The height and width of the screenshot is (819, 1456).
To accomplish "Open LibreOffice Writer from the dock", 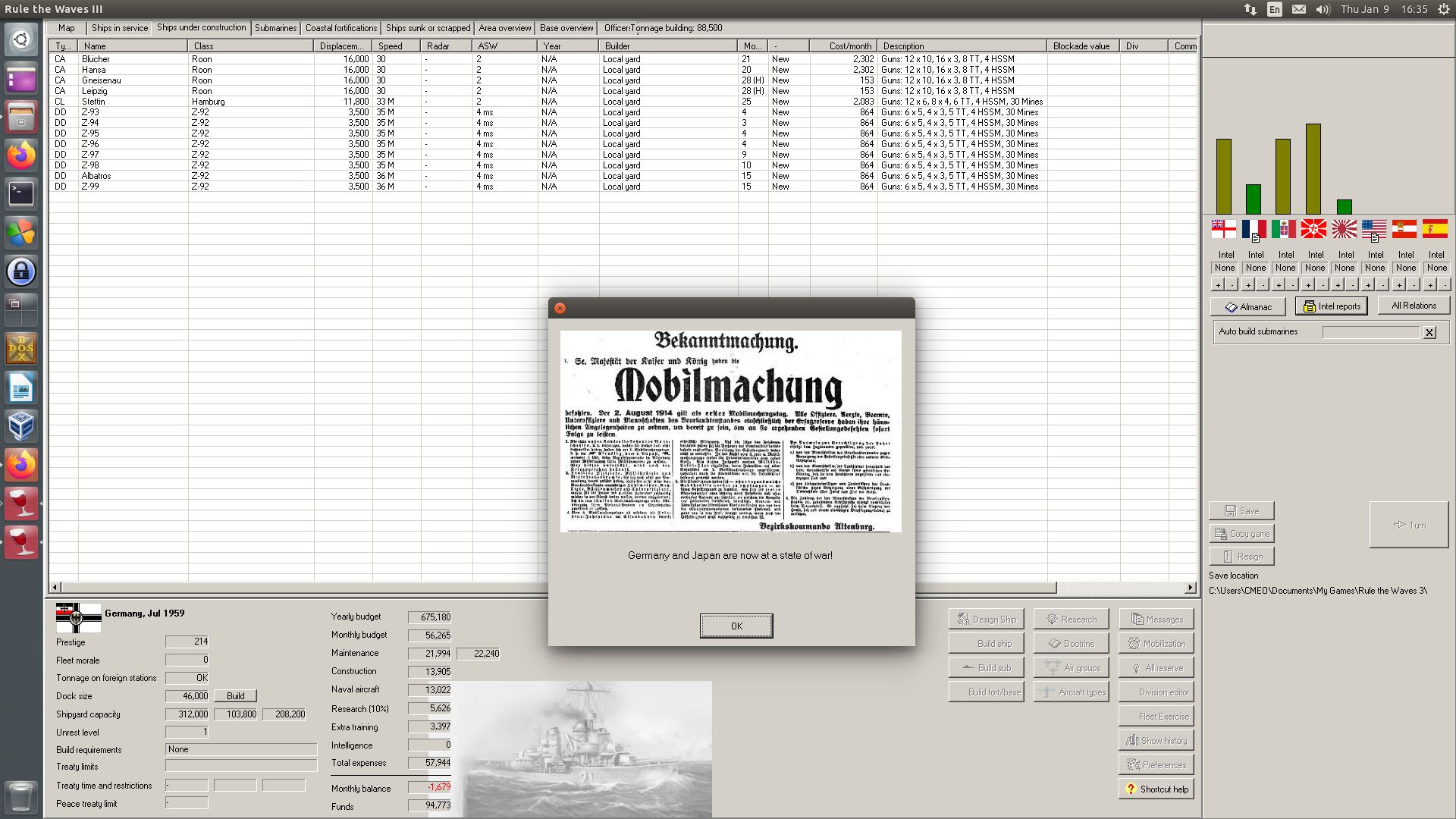I will click(21, 388).
